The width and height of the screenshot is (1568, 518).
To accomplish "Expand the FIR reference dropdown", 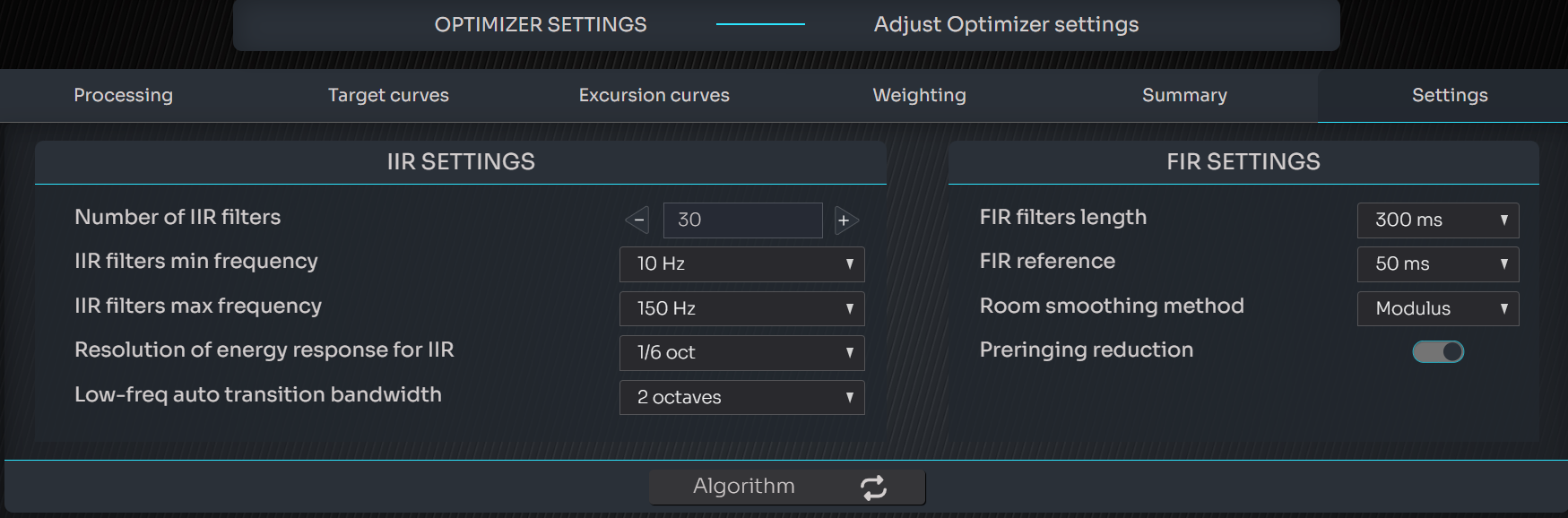I will 1437,263.
